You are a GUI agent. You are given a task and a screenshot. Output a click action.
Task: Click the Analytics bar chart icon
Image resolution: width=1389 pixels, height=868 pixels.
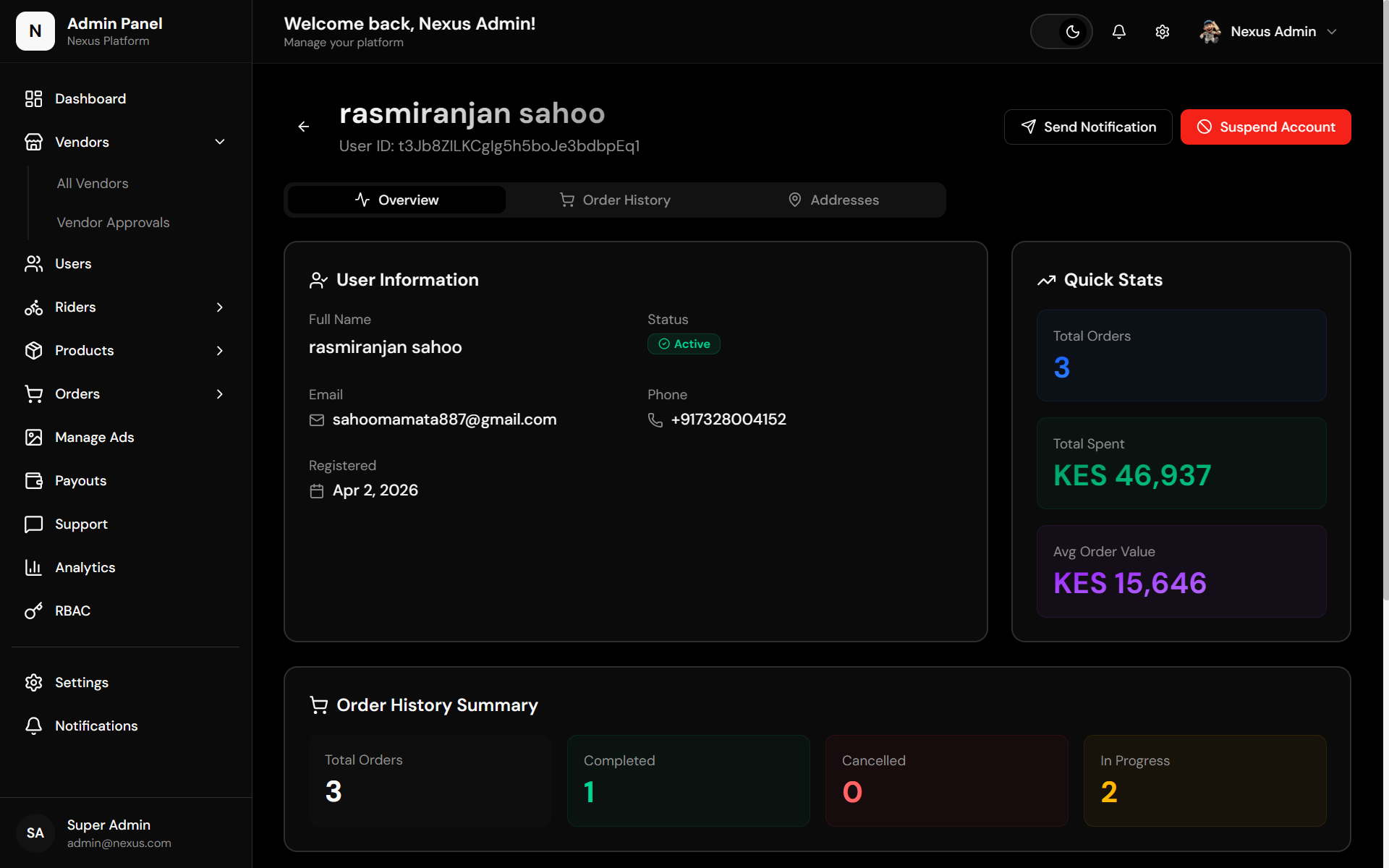(x=34, y=568)
